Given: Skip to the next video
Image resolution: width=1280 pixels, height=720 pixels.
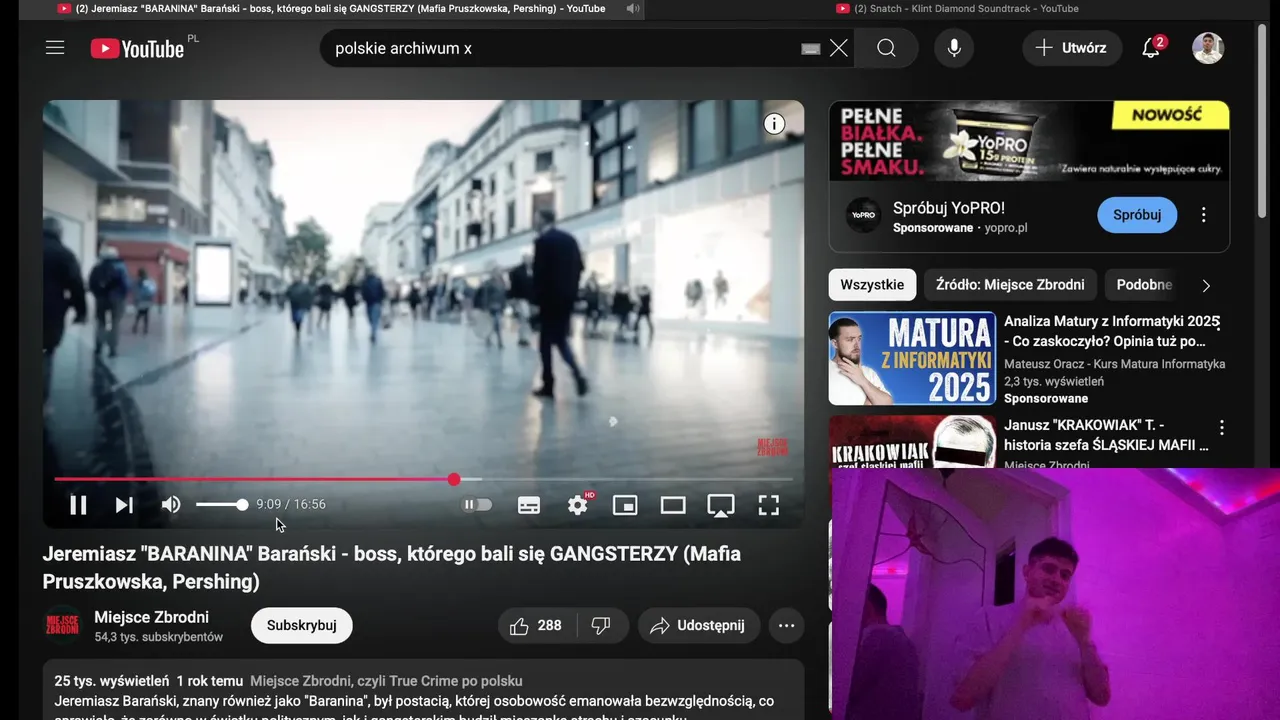Looking at the screenshot, I should 124,505.
